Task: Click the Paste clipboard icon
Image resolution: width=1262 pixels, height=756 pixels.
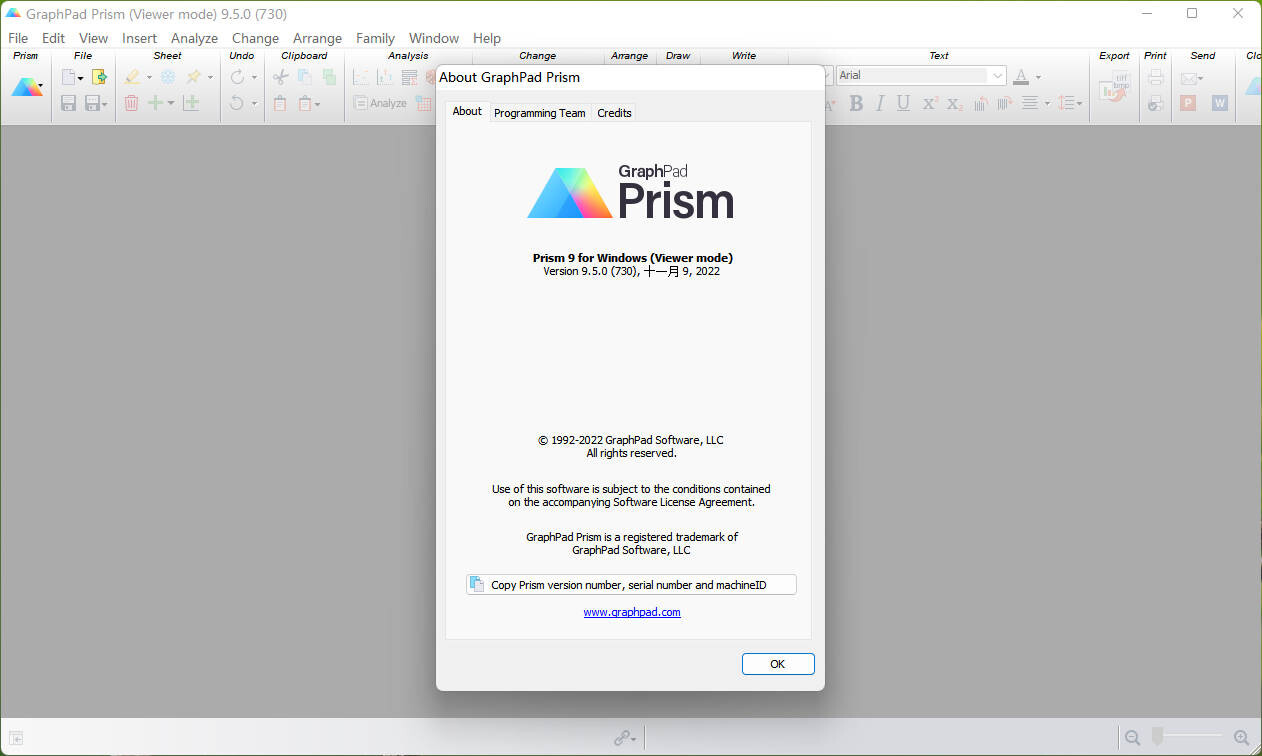Action: (281, 103)
